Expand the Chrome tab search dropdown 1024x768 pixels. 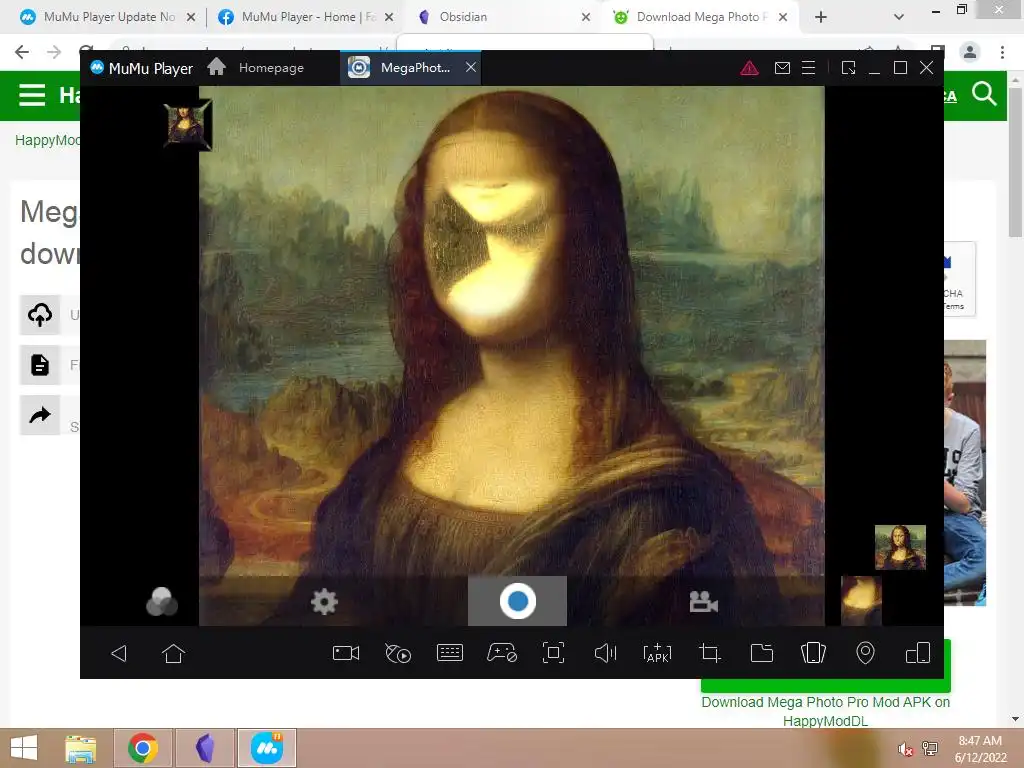tap(899, 18)
